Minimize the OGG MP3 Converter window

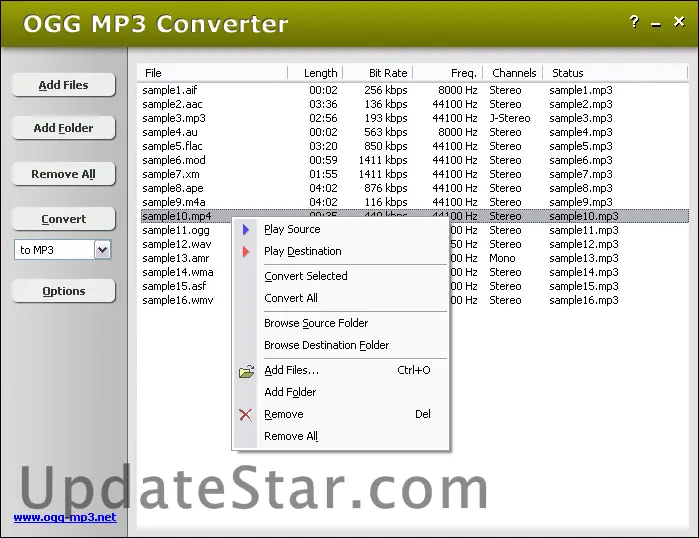[656, 25]
